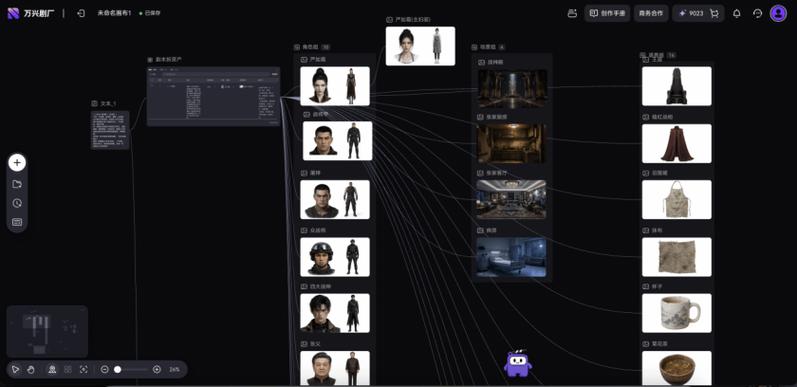Click the 9023 credits balance
The width and height of the screenshot is (797, 387).
(691, 13)
